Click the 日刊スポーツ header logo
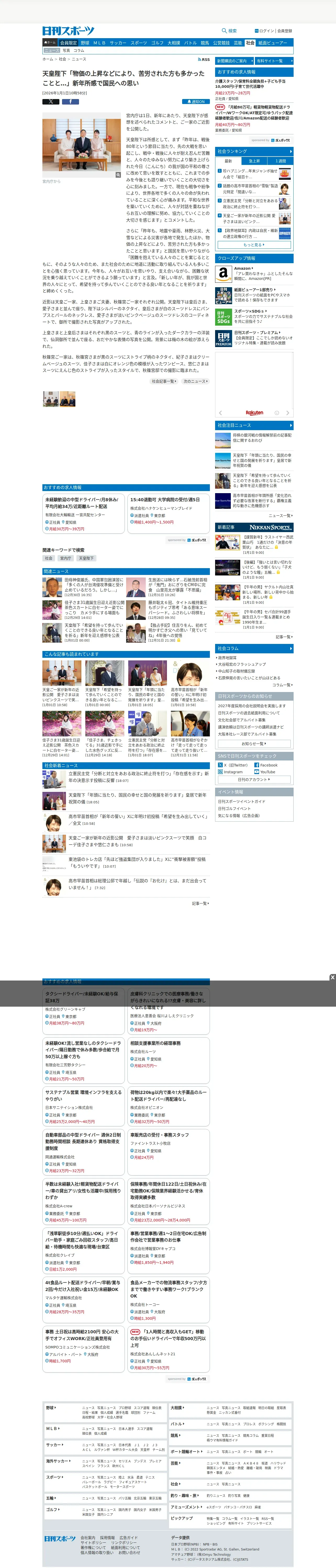 click(68, 30)
